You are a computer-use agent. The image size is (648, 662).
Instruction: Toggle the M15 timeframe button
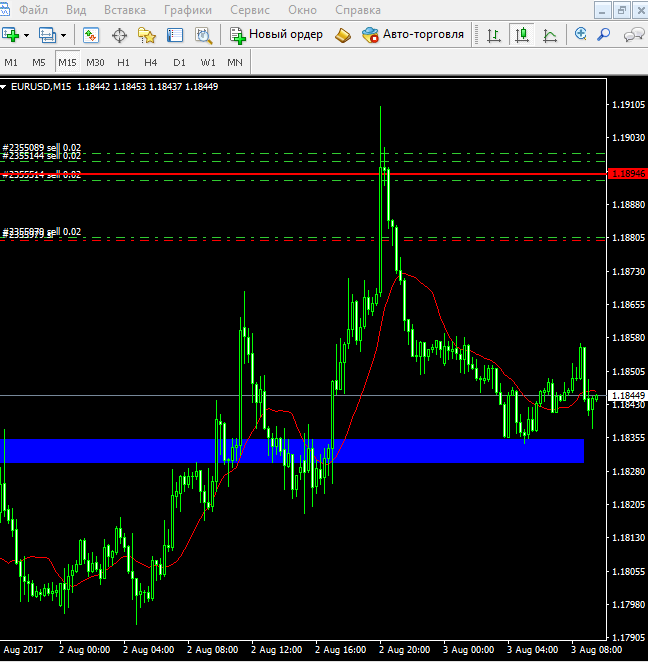67,62
